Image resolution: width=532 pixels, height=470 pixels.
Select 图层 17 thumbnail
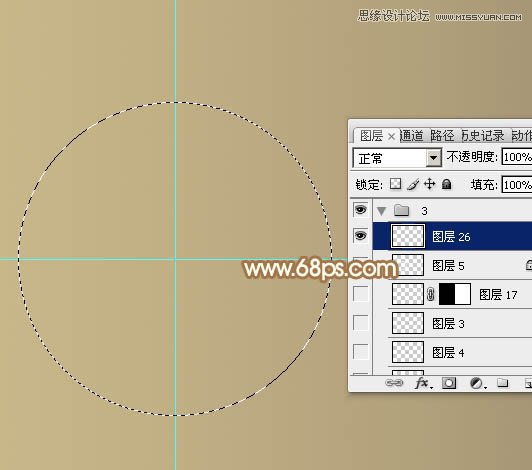coord(408,294)
